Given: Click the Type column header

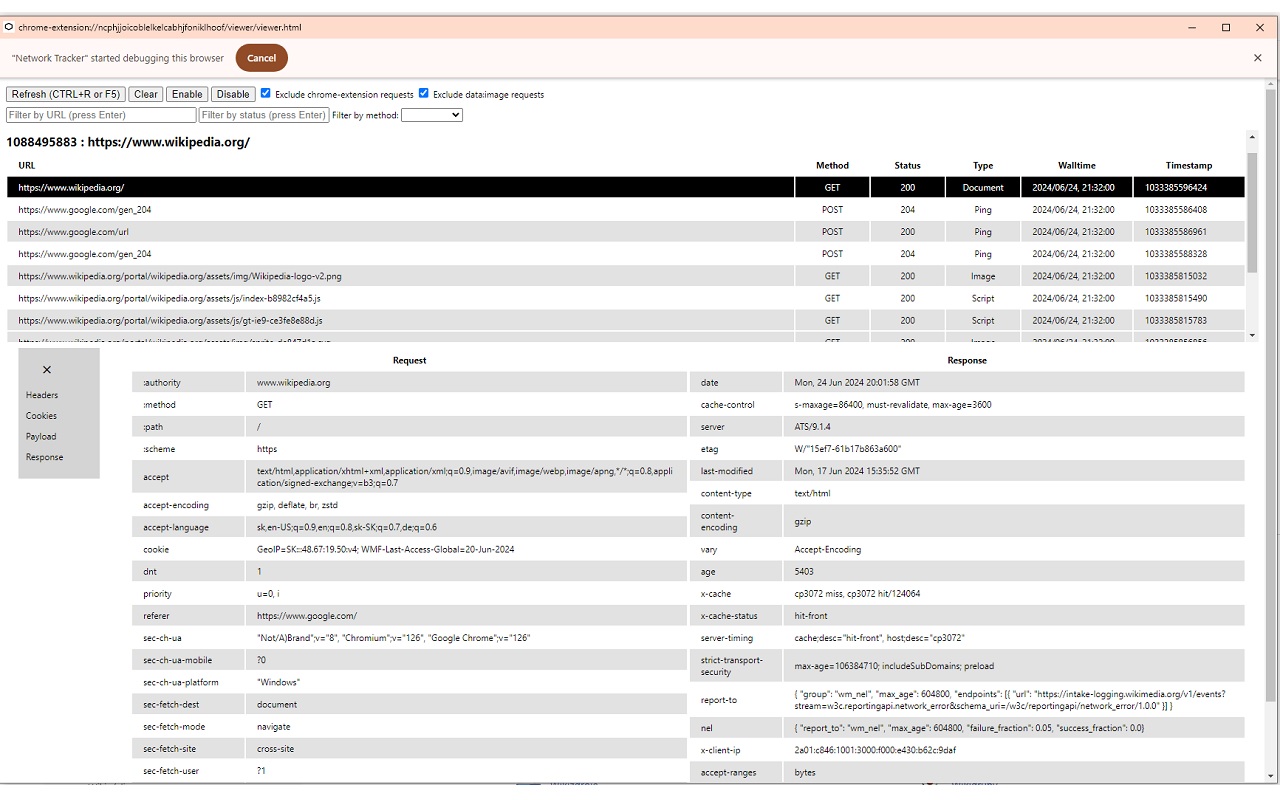Looking at the screenshot, I should [983, 165].
